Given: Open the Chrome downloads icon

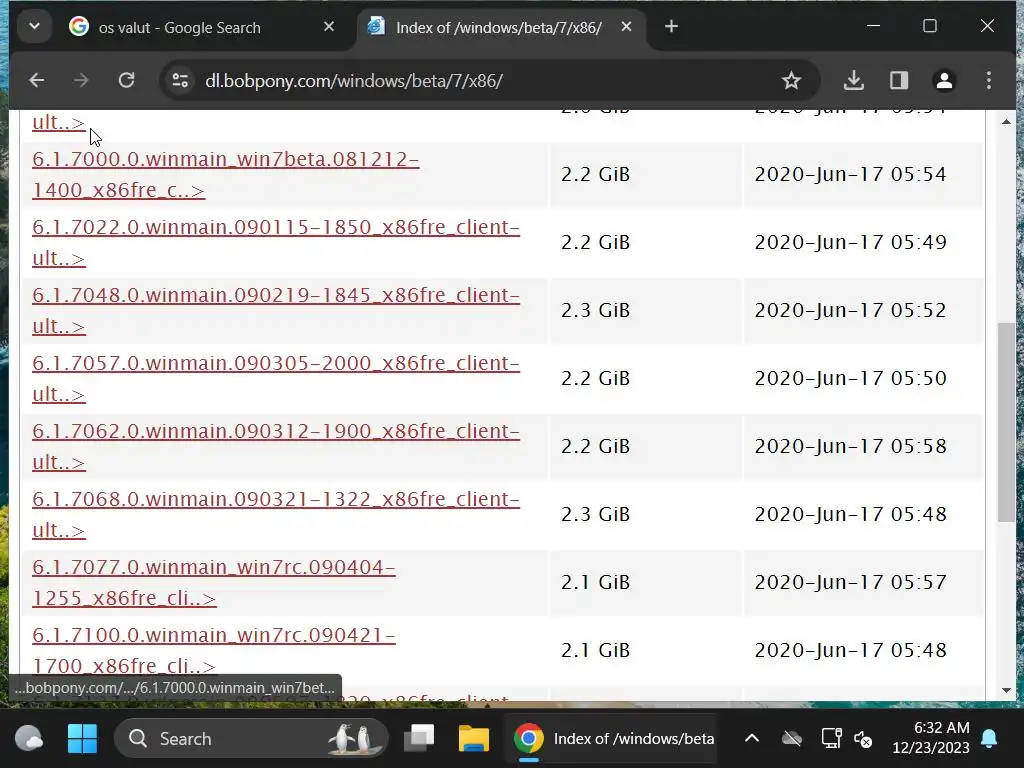Looking at the screenshot, I should (854, 80).
